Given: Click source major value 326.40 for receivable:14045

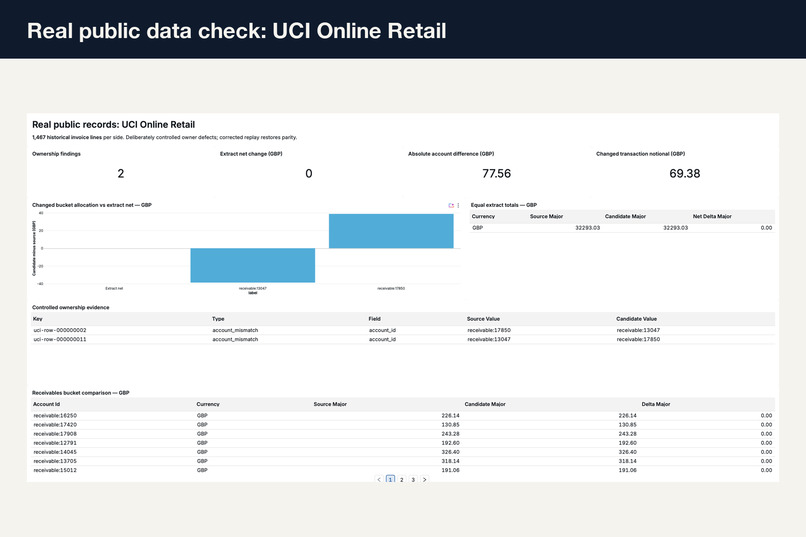Looking at the screenshot, I should coord(450,452).
